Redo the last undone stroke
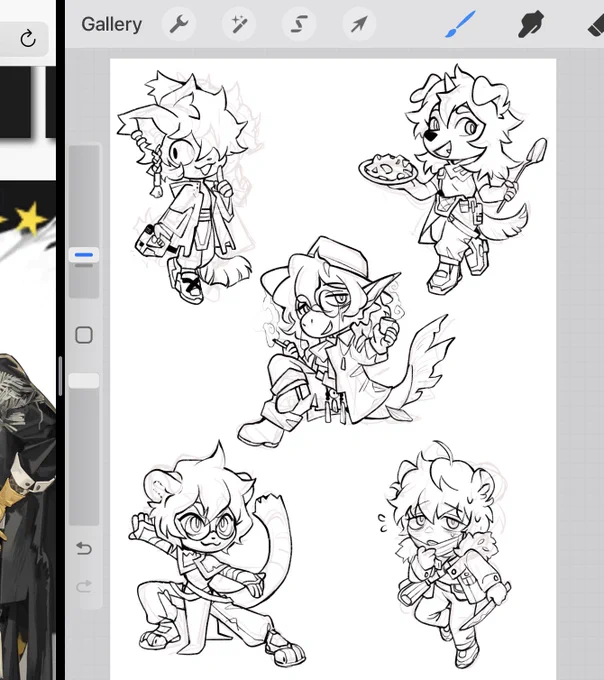604x680 pixels. pyautogui.click(x=84, y=586)
